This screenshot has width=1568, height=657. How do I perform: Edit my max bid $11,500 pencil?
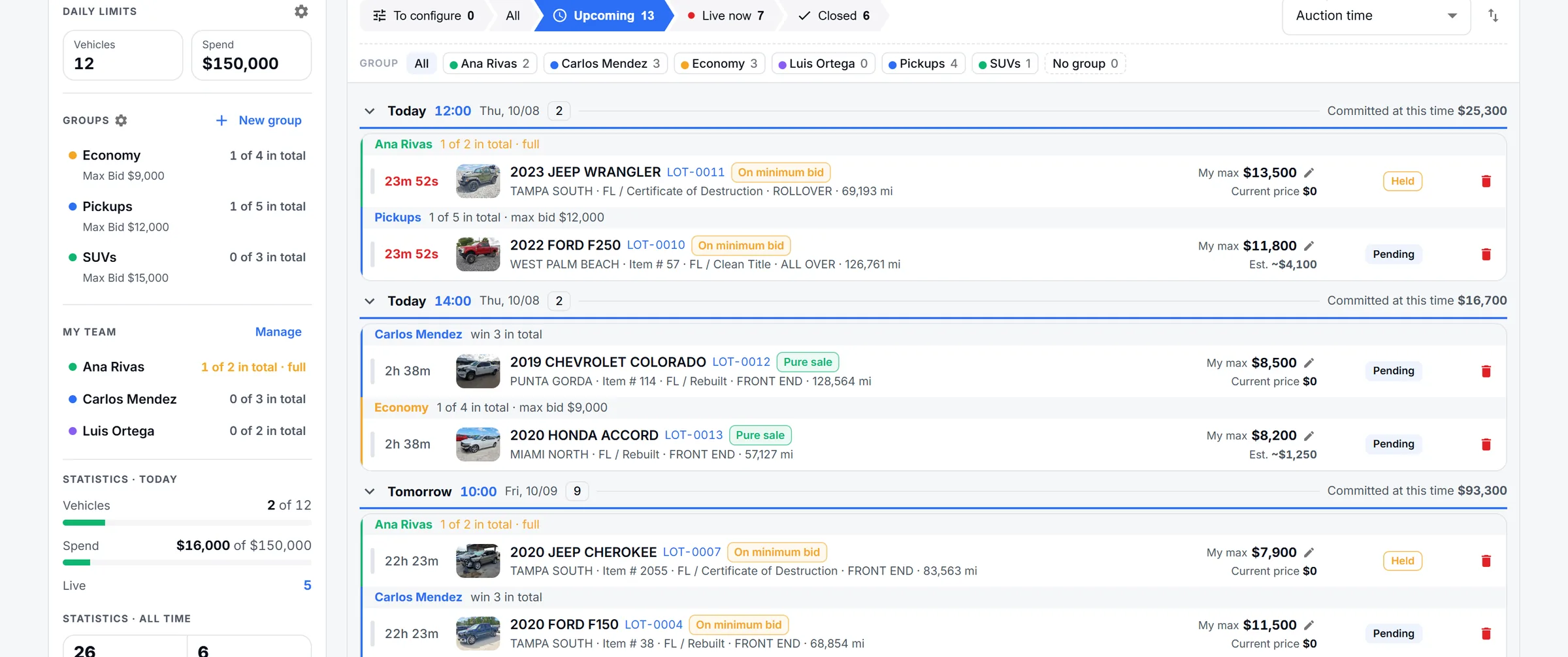(x=1309, y=625)
